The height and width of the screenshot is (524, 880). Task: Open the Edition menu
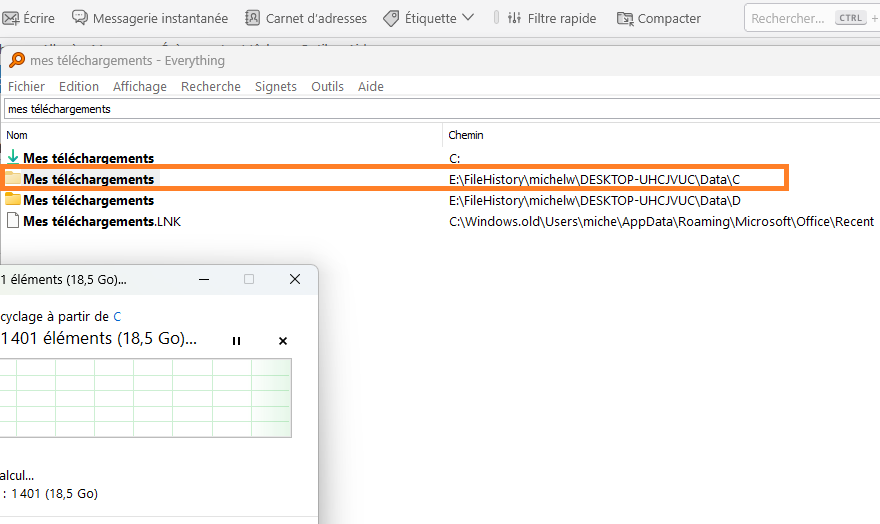coord(79,86)
